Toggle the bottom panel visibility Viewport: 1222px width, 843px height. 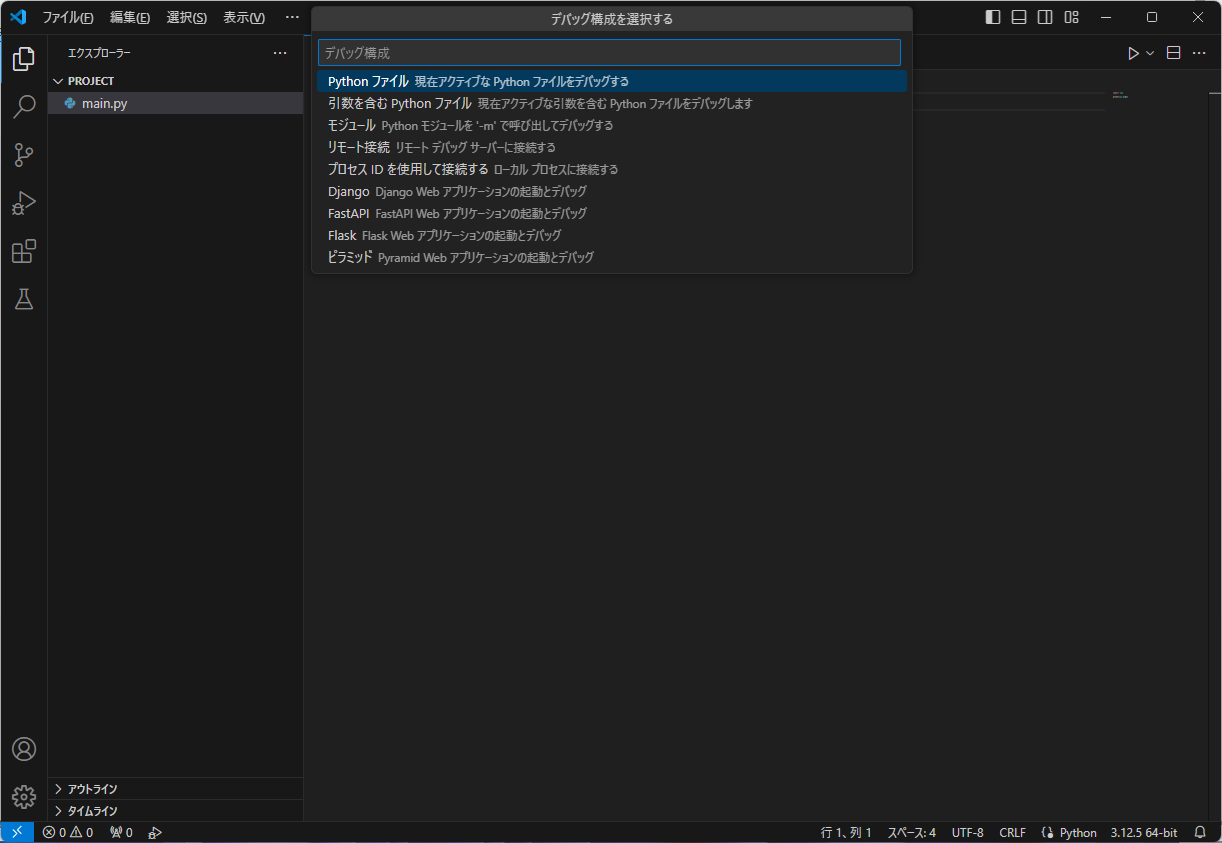[1017, 17]
